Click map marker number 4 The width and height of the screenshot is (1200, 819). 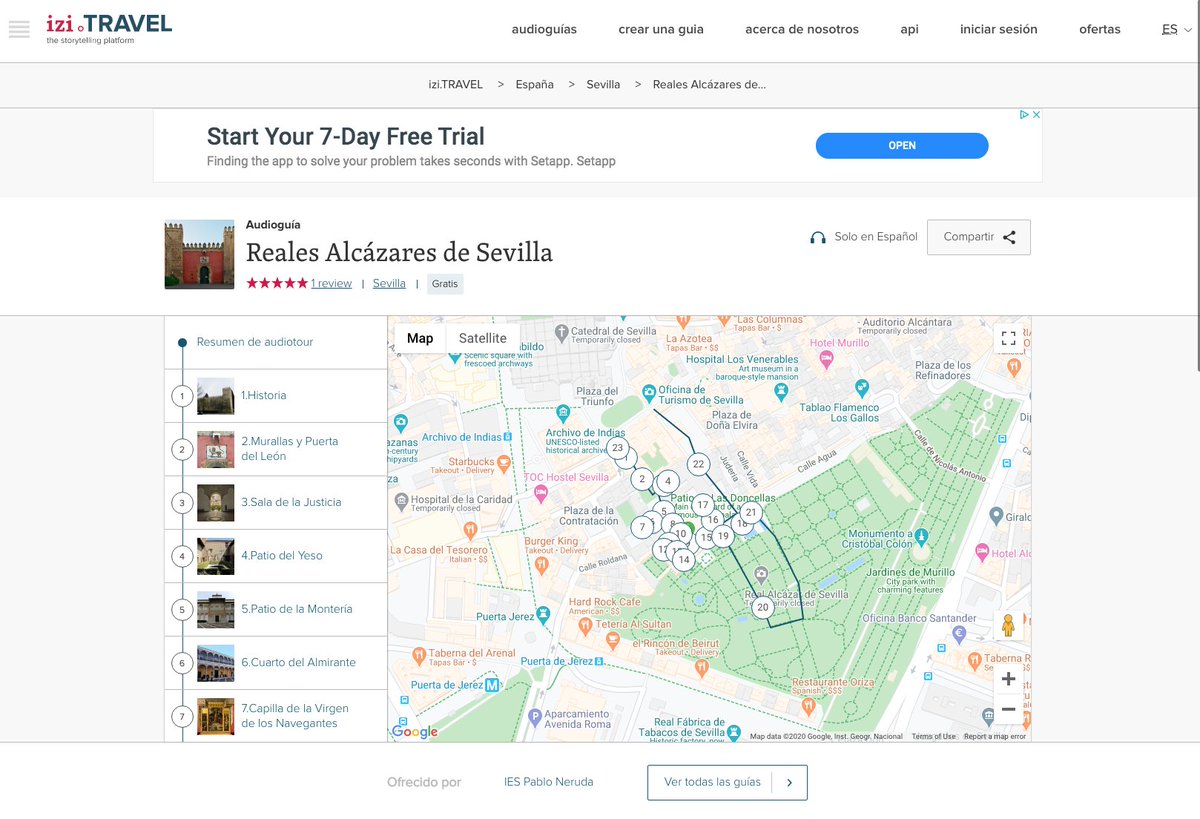pyautogui.click(x=668, y=481)
